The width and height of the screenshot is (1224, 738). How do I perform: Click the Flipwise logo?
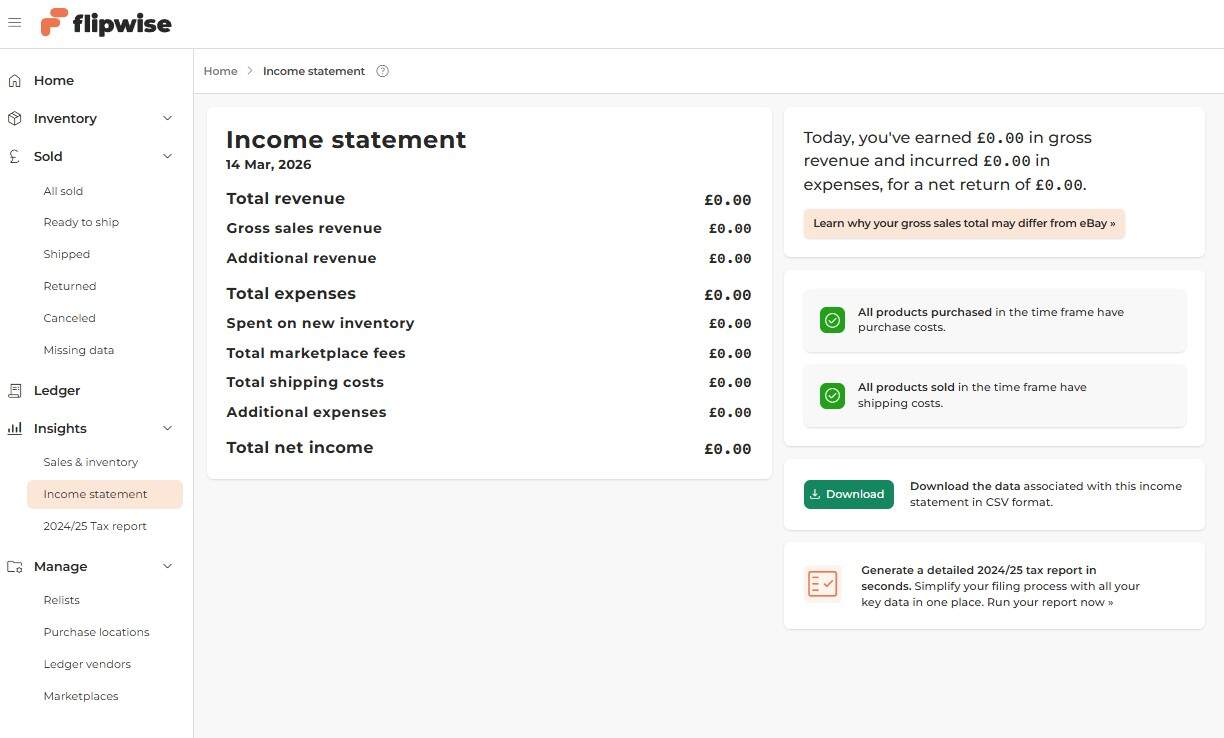tap(105, 22)
